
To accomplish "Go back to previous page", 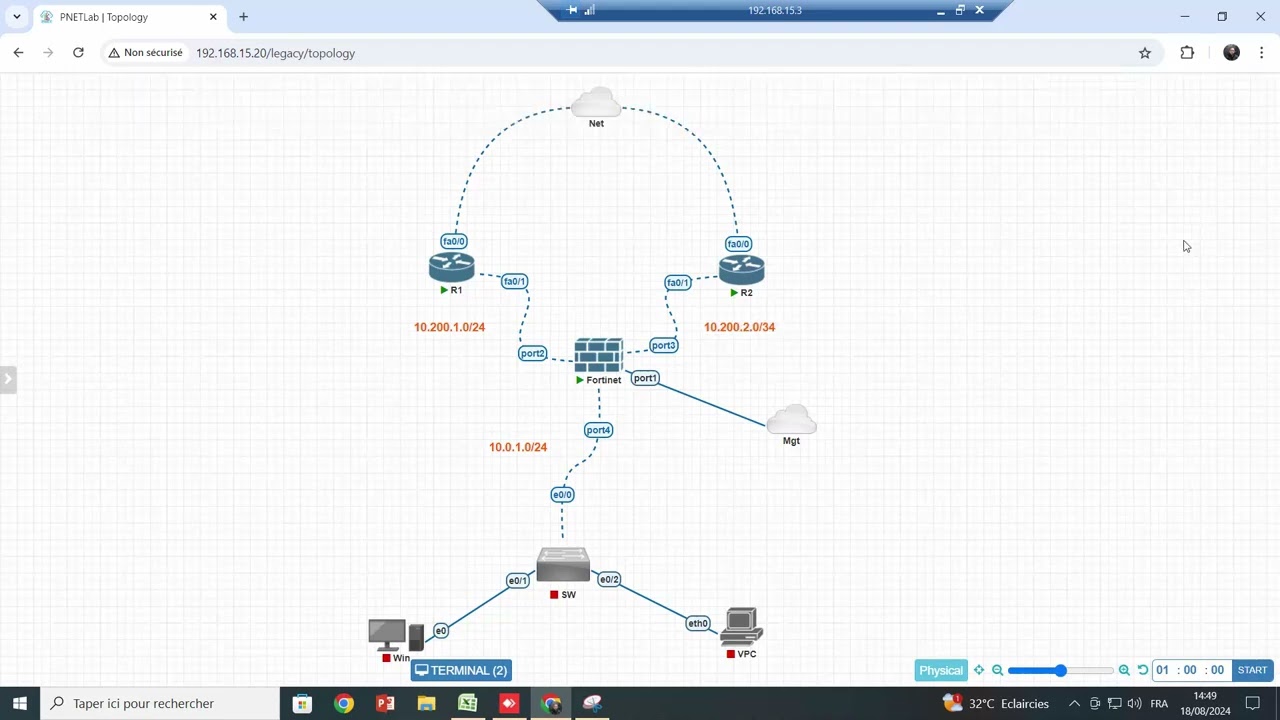I will click(x=18, y=53).
